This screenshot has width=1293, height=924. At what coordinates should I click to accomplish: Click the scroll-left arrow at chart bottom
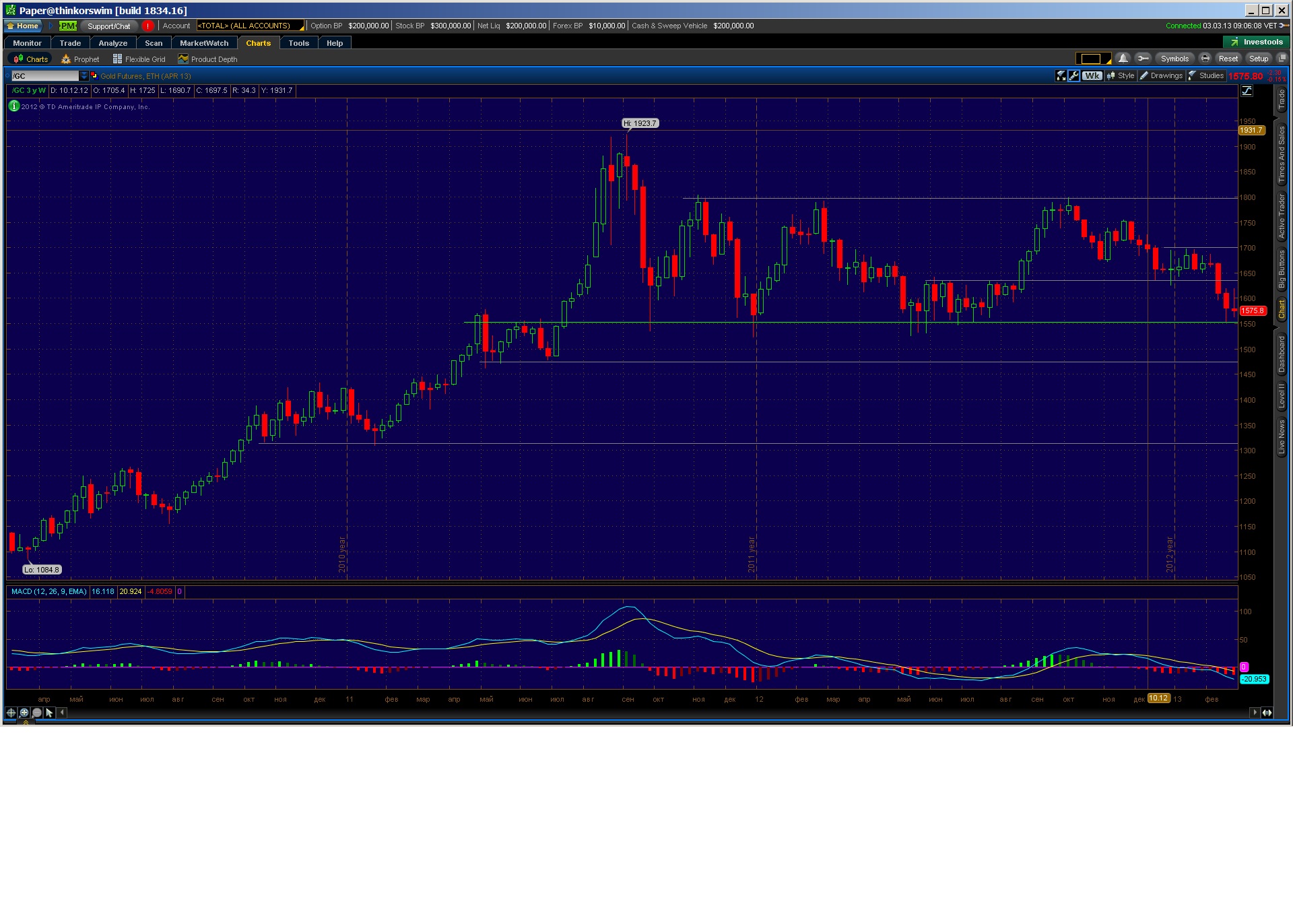tap(62, 713)
